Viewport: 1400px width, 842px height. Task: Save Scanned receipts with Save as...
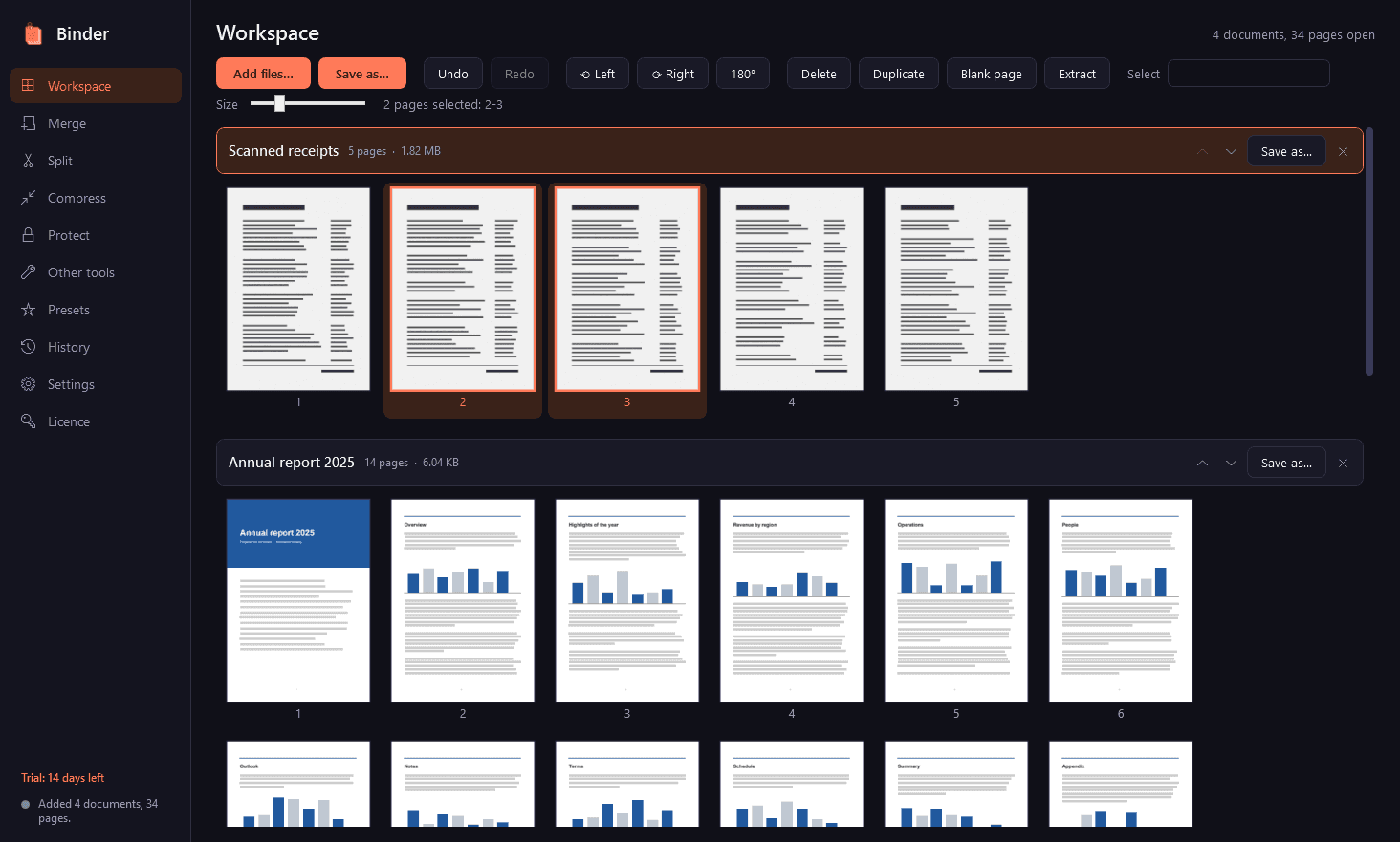(x=1286, y=151)
